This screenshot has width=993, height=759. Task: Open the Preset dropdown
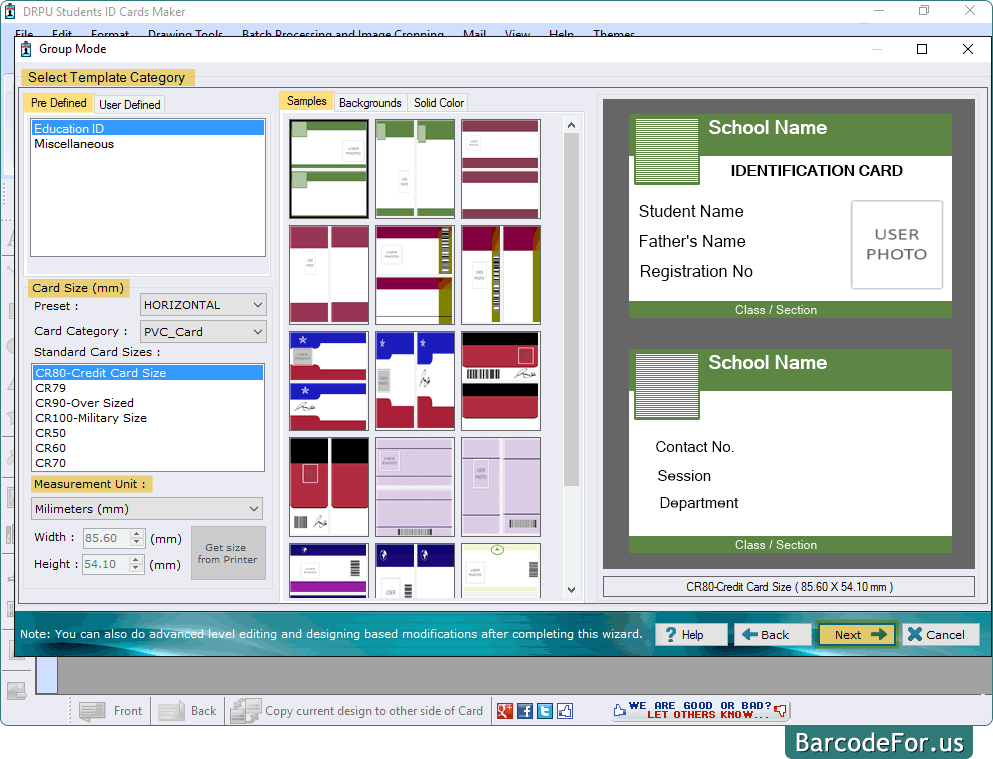[x=203, y=304]
